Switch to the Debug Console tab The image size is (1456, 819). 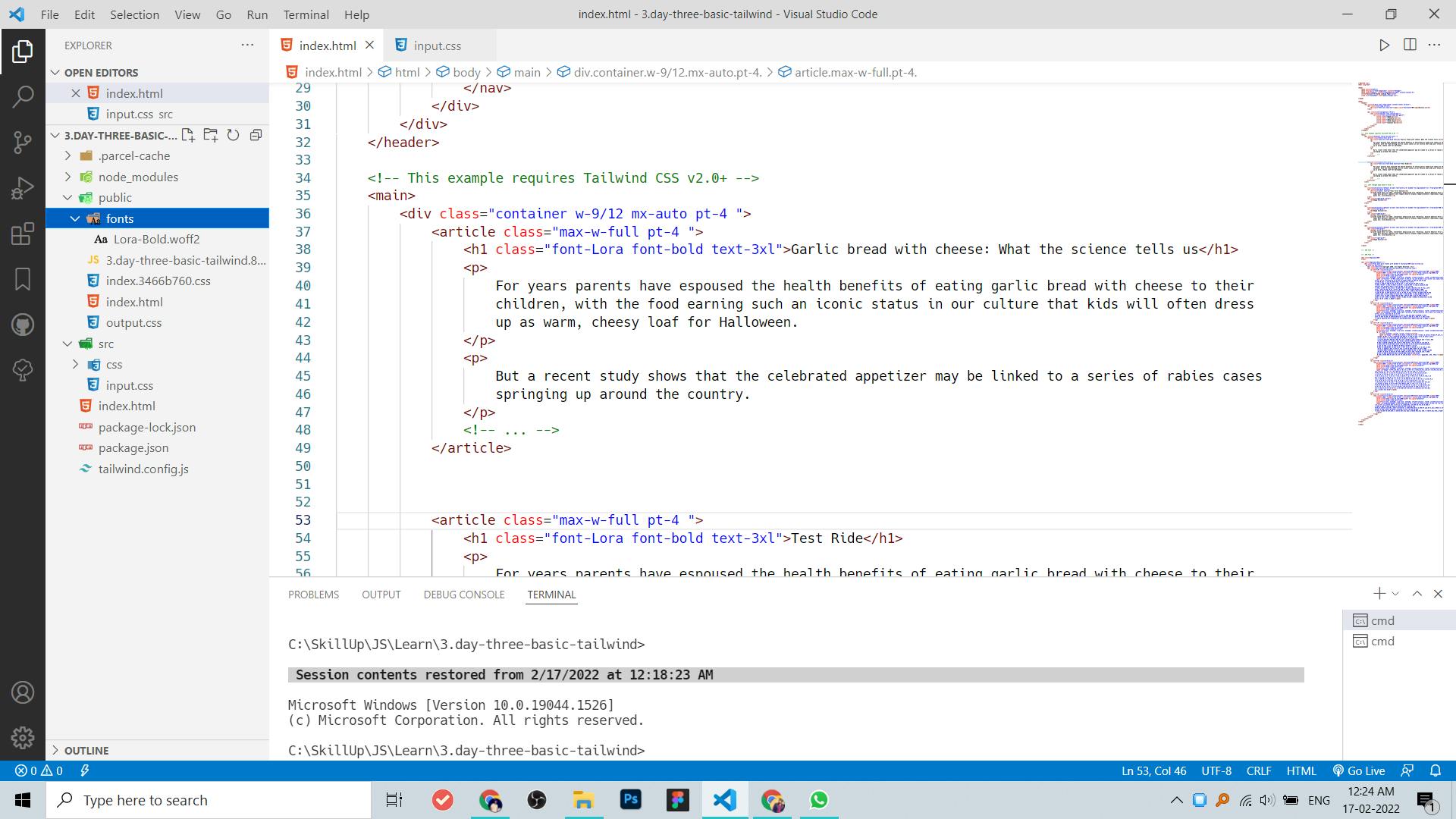(464, 595)
